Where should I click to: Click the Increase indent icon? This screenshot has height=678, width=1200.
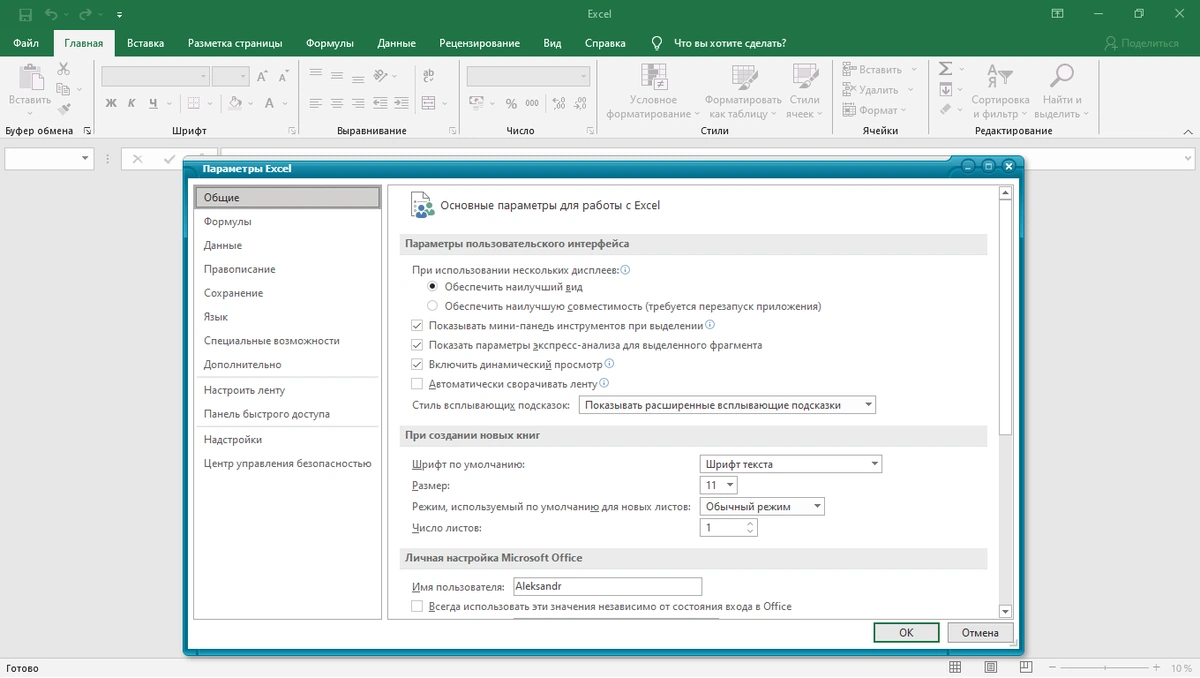point(403,103)
